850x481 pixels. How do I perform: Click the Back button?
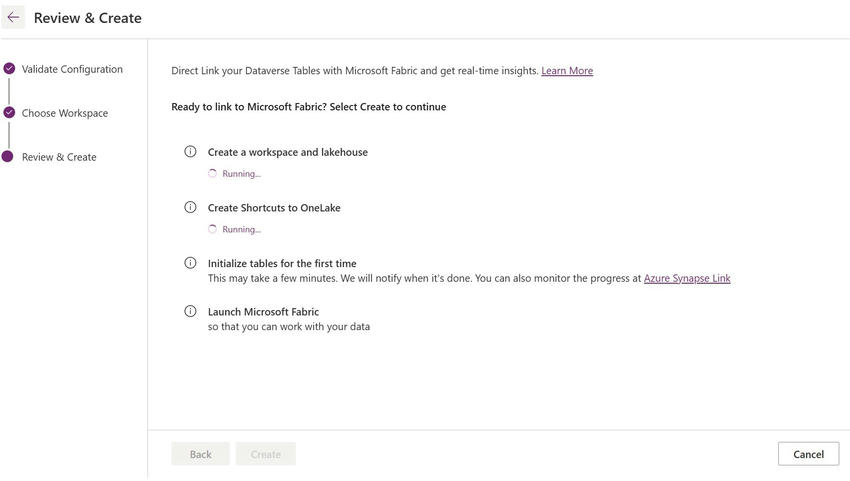200,454
